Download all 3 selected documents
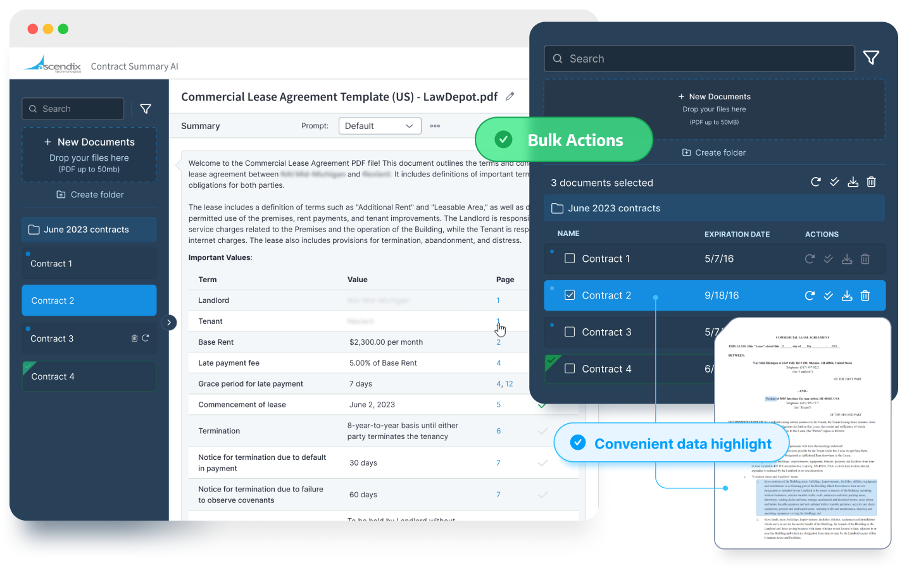This screenshot has height=576, width=902. pyautogui.click(x=853, y=182)
